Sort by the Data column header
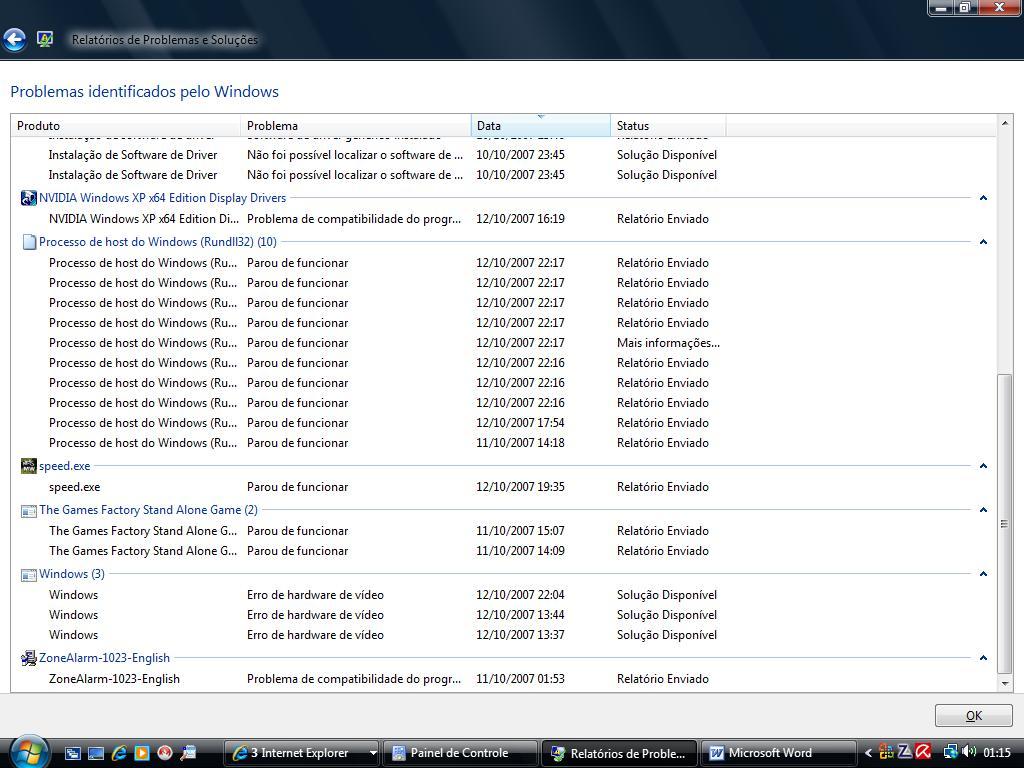The width and height of the screenshot is (1024, 768). [540, 125]
